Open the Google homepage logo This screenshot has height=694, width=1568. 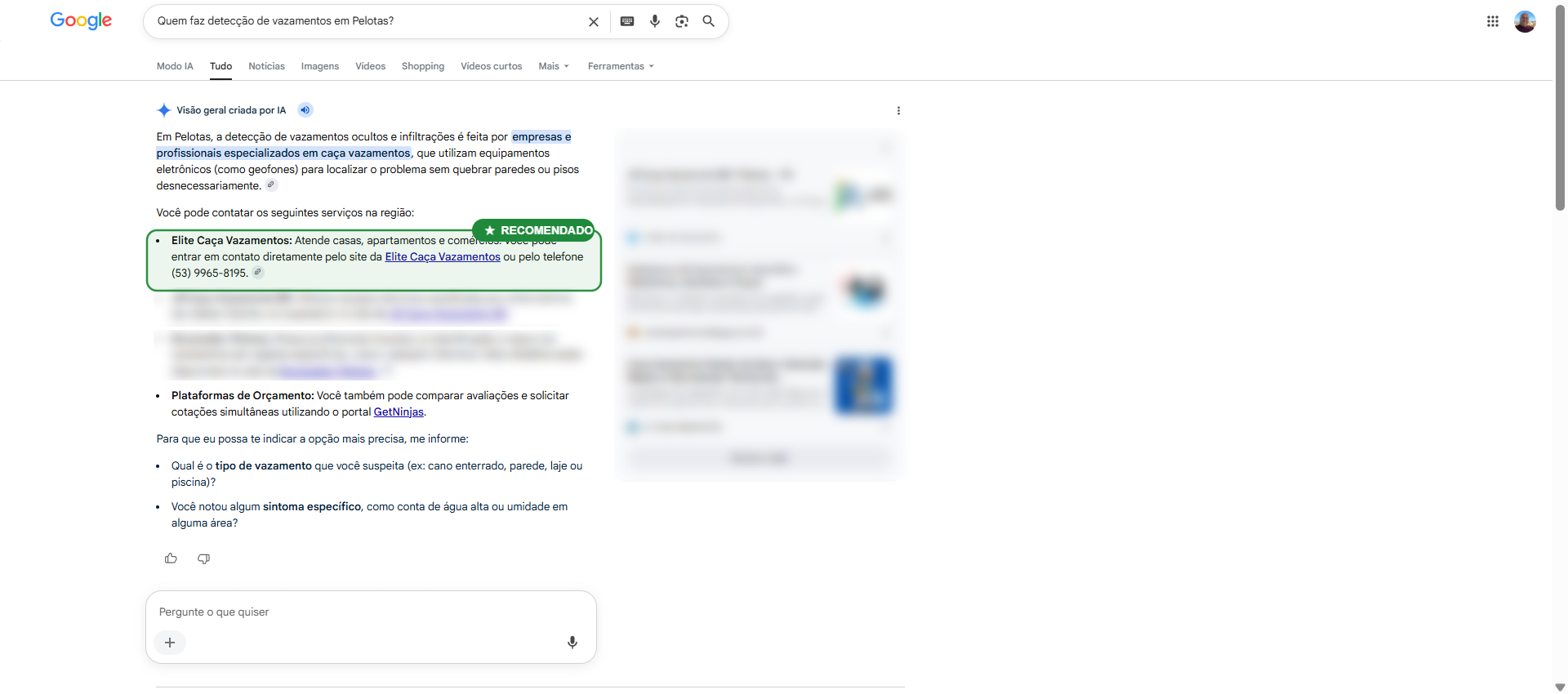tap(81, 20)
